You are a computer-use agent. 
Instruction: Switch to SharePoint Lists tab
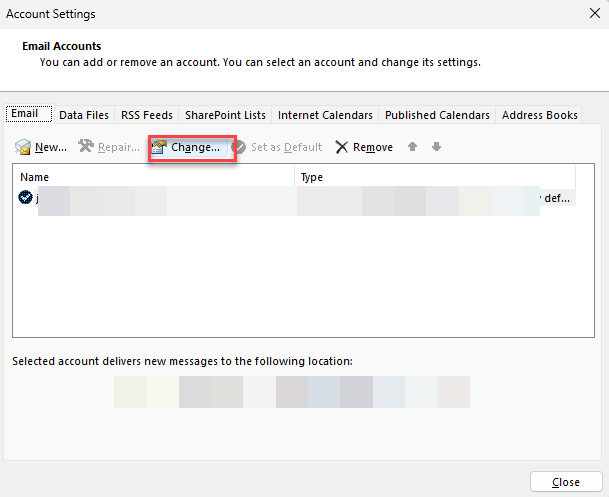pyautogui.click(x=225, y=115)
